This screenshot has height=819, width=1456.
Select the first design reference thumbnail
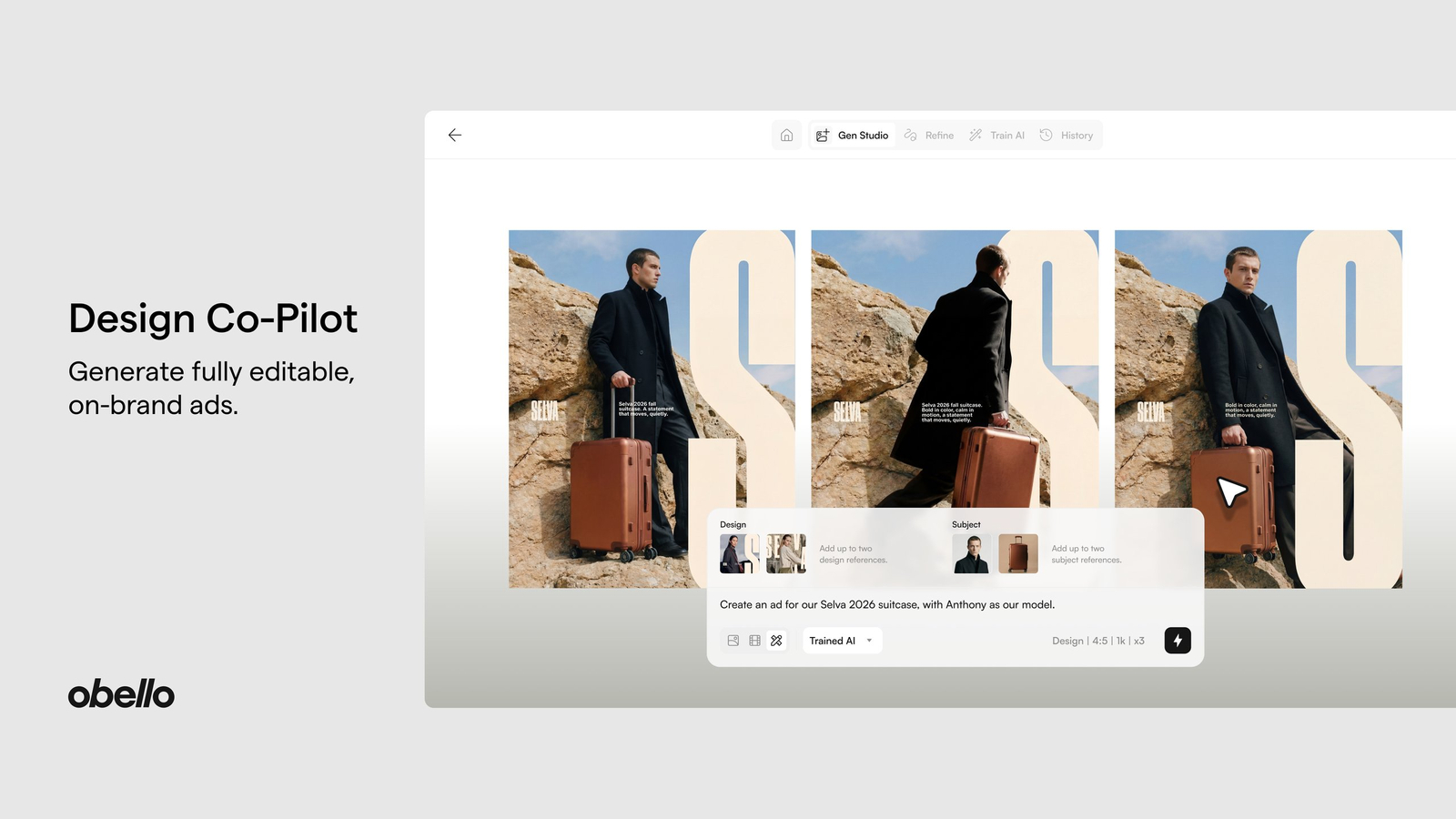[739, 553]
